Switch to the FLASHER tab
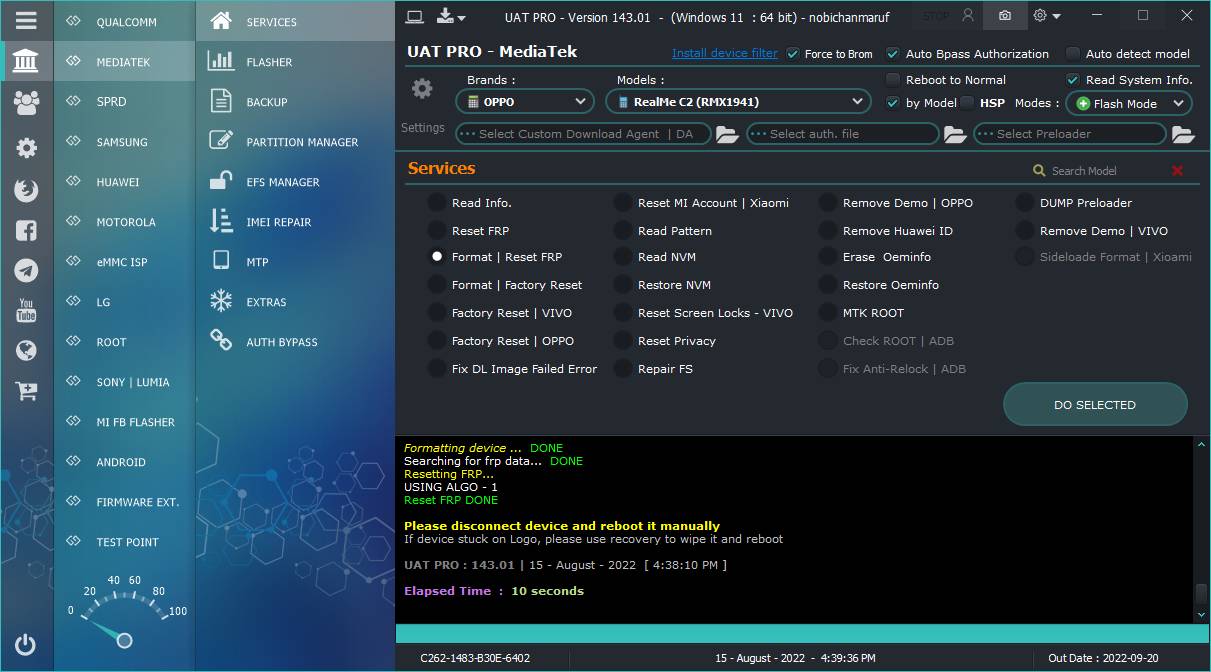The height and width of the screenshot is (672, 1211). click(295, 62)
